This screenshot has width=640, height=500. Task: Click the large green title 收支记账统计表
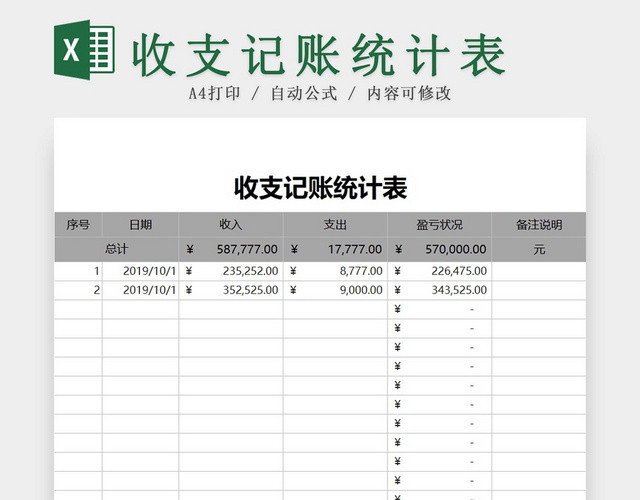coord(320,55)
